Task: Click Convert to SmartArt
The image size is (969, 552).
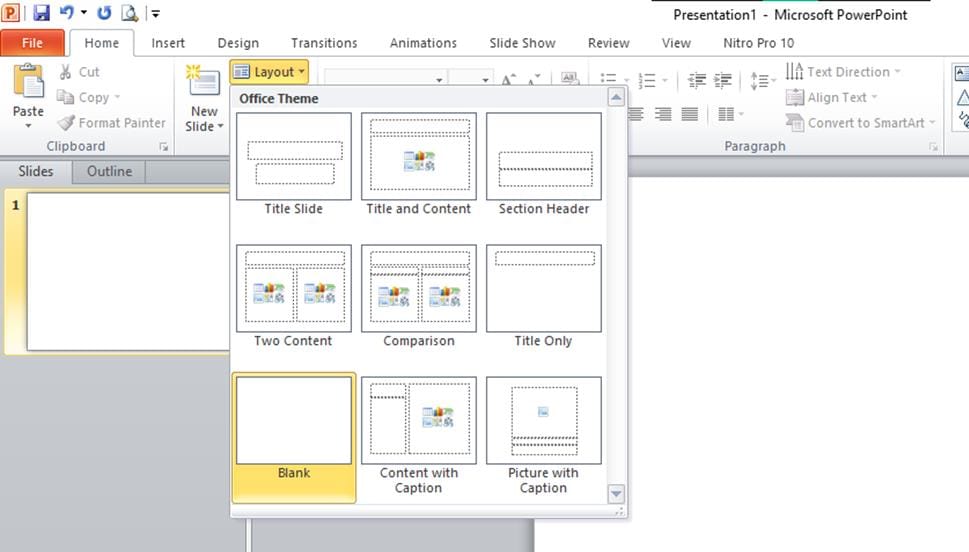Action: click(795, 123)
